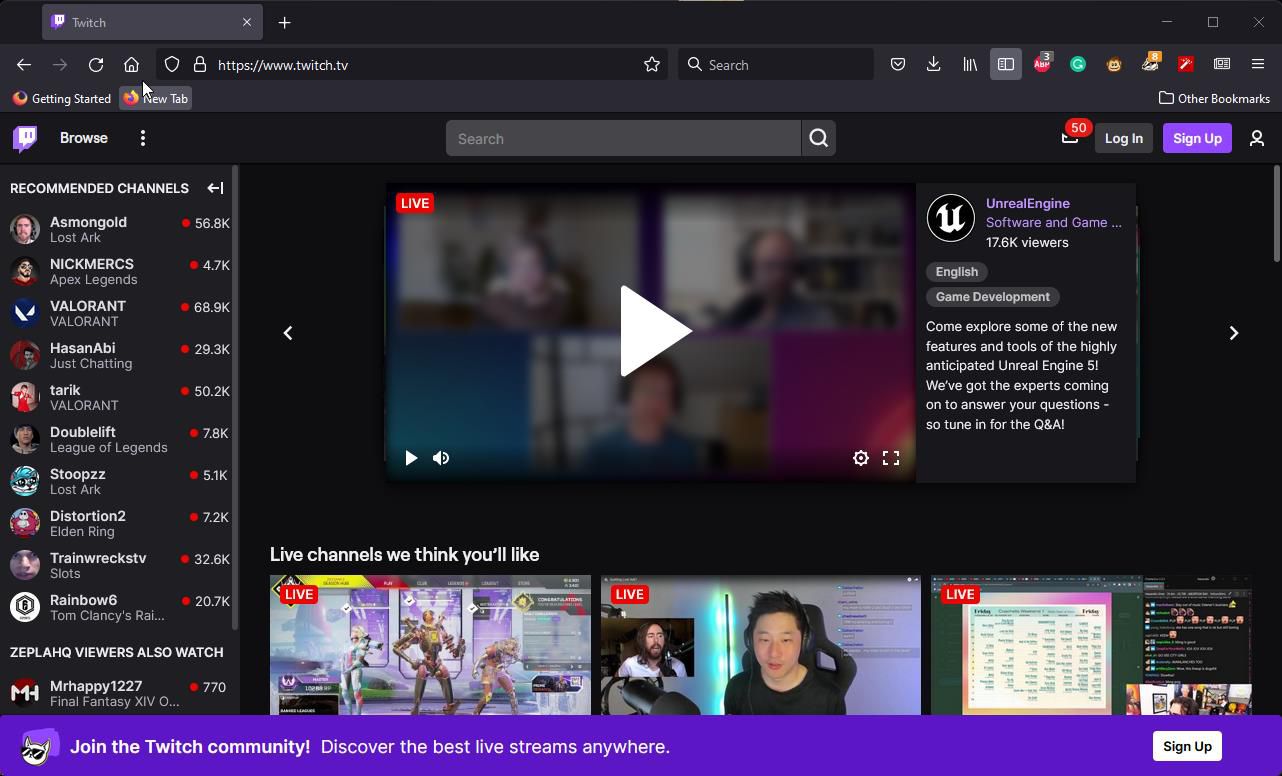Open the AdBlock extension icon

1042,64
